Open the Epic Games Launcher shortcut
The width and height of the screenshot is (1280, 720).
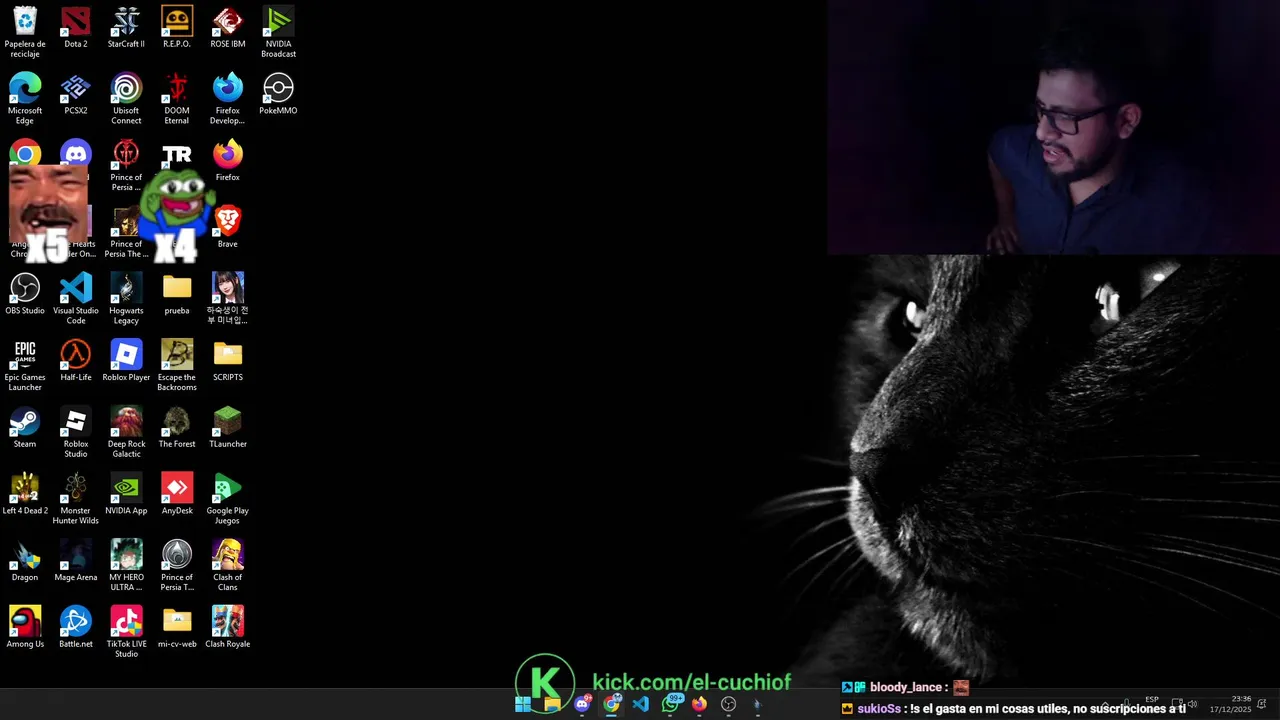tap(25, 366)
